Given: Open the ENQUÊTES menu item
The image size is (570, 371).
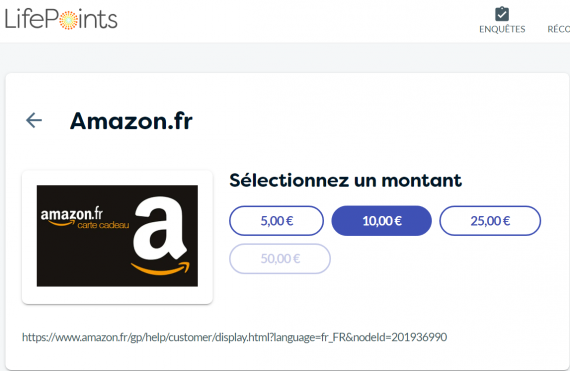Looking at the screenshot, I should [502, 29].
